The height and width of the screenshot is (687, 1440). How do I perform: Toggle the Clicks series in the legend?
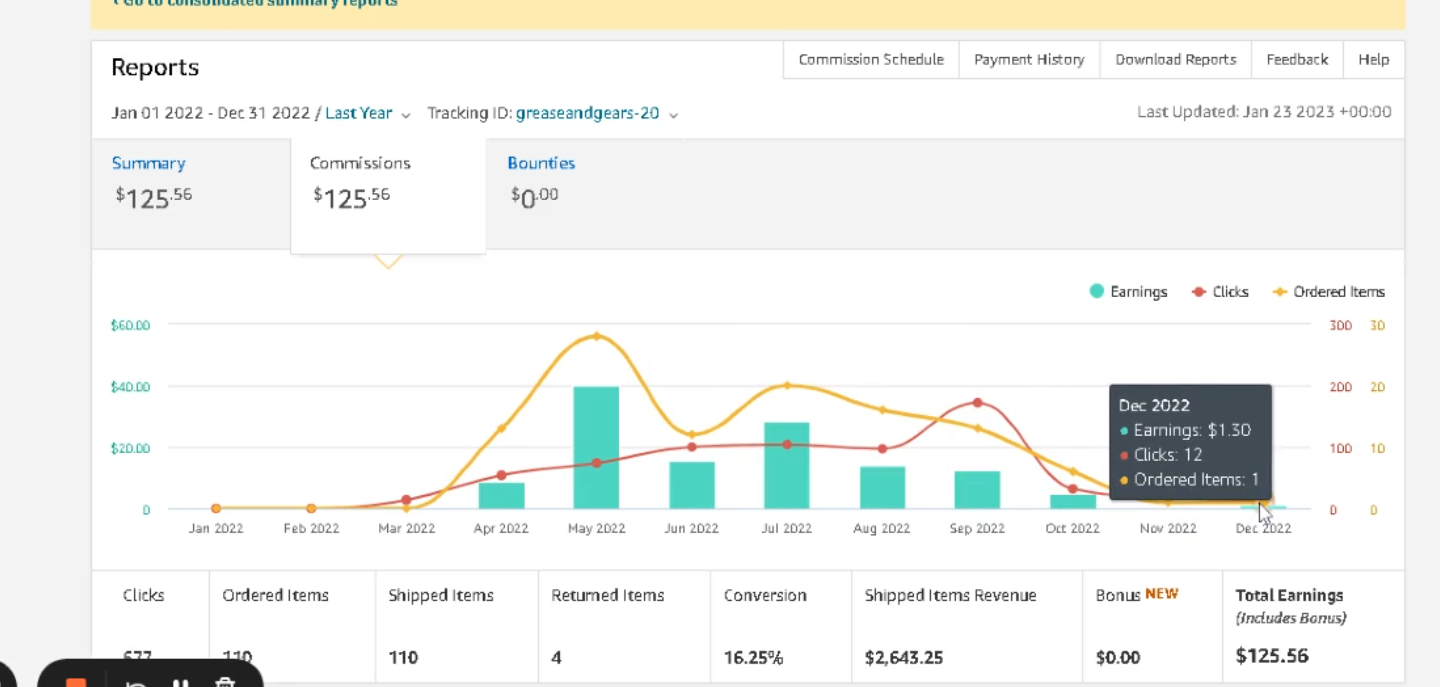1220,292
